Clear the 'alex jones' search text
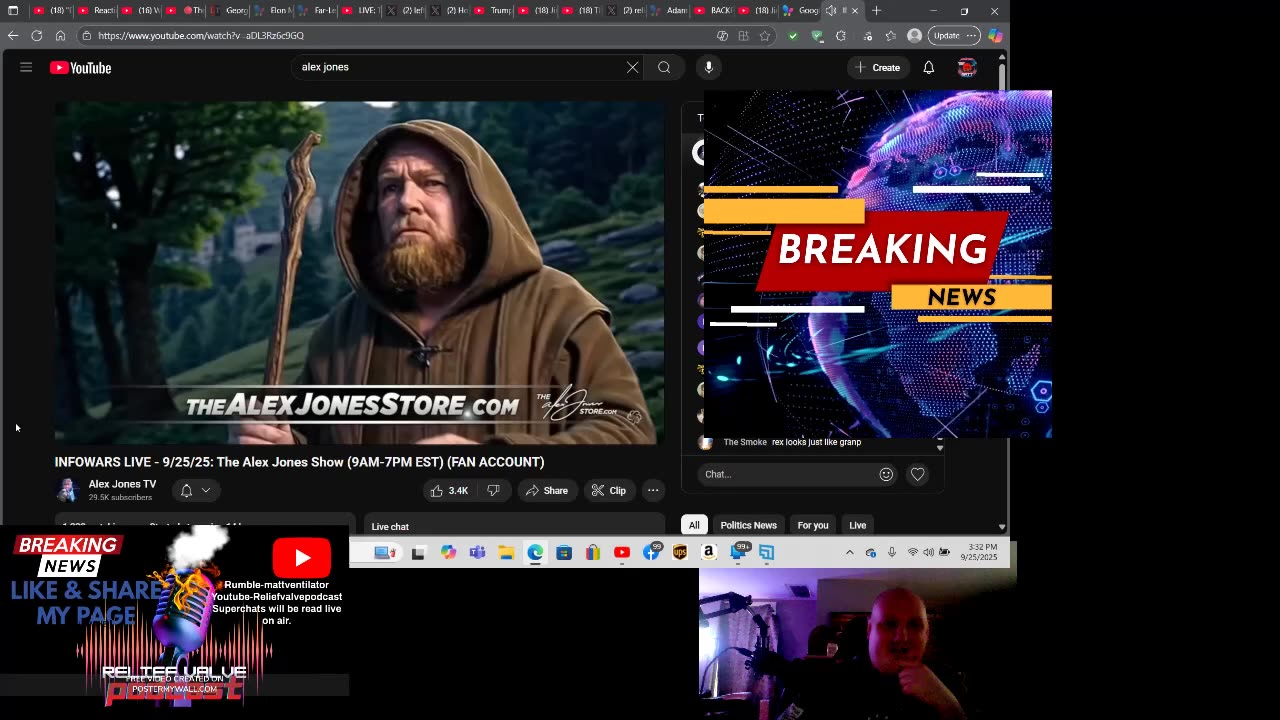 tap(632, 67)
